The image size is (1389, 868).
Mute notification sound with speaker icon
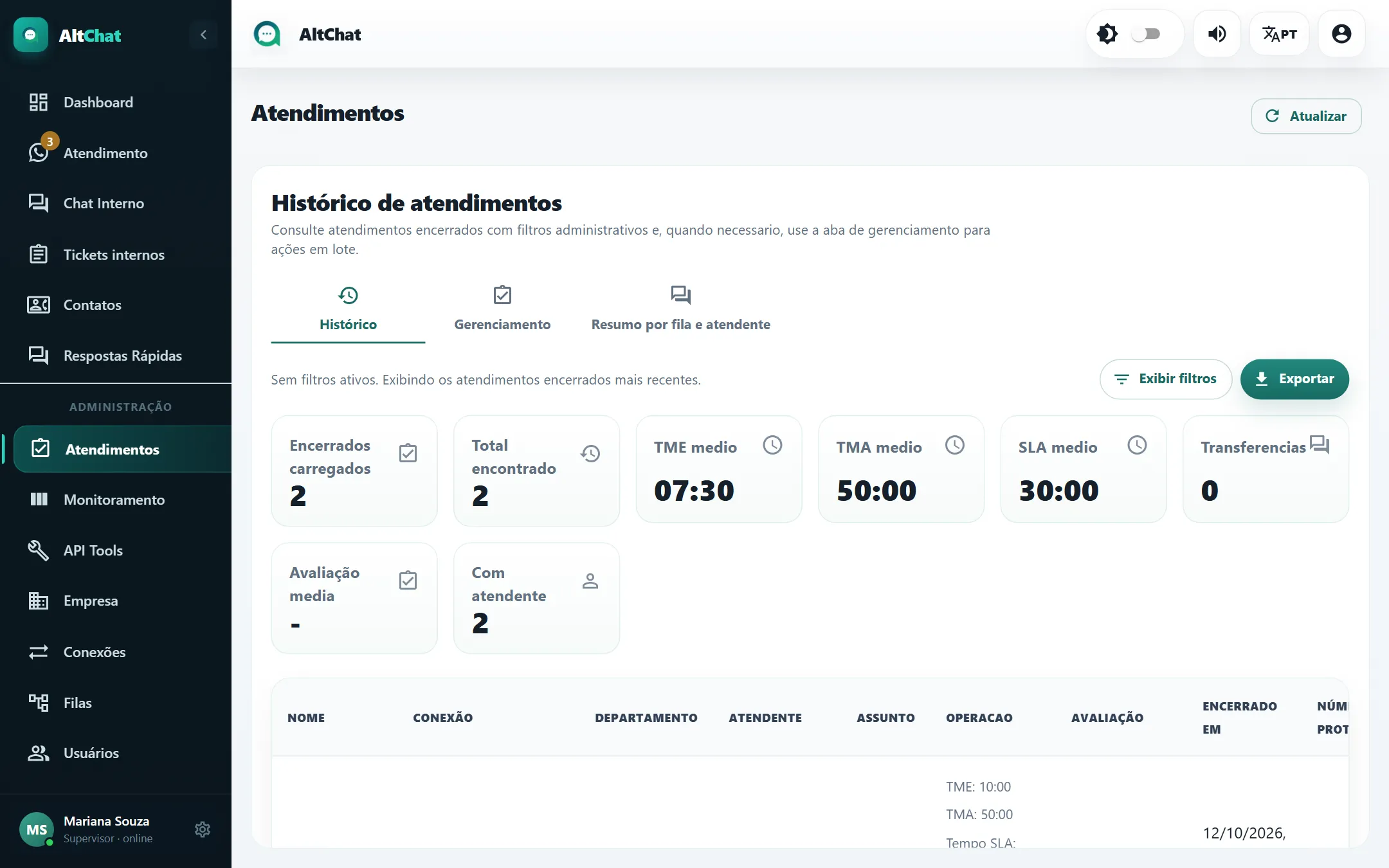pyautogui.click(x=1217, y=34)
